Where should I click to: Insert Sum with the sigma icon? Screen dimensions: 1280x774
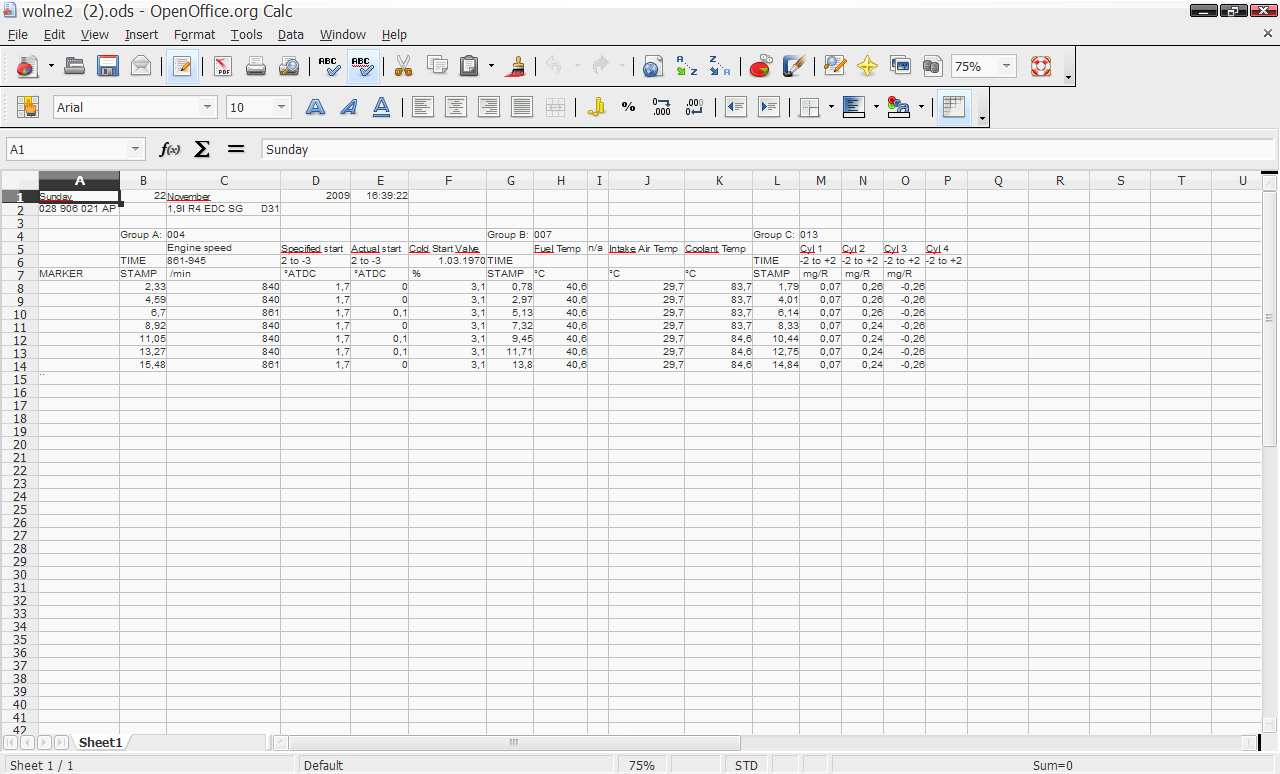point(202,149)
